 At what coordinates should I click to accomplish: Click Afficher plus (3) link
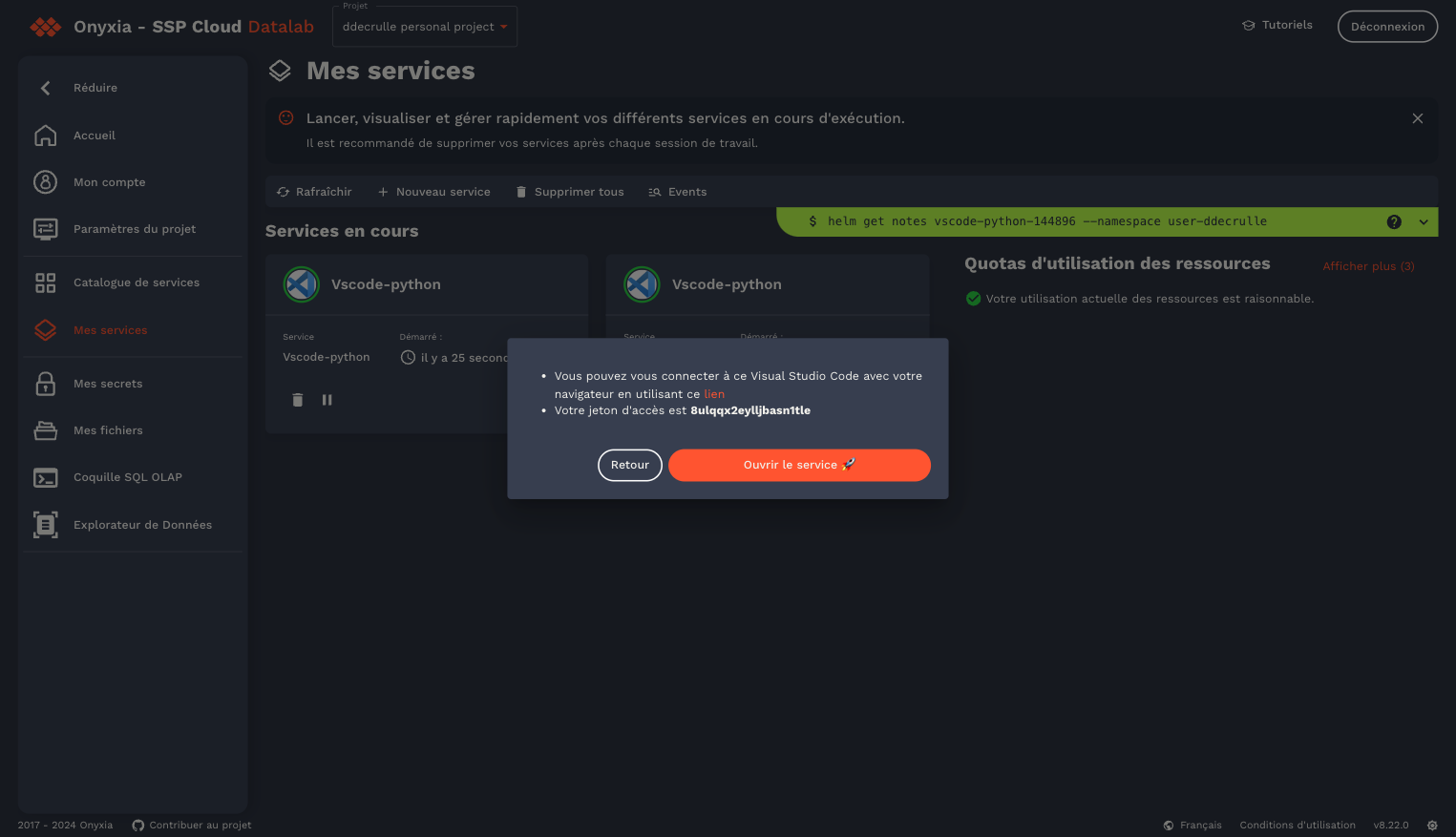pyautogui.click(x=1368, y=266)
